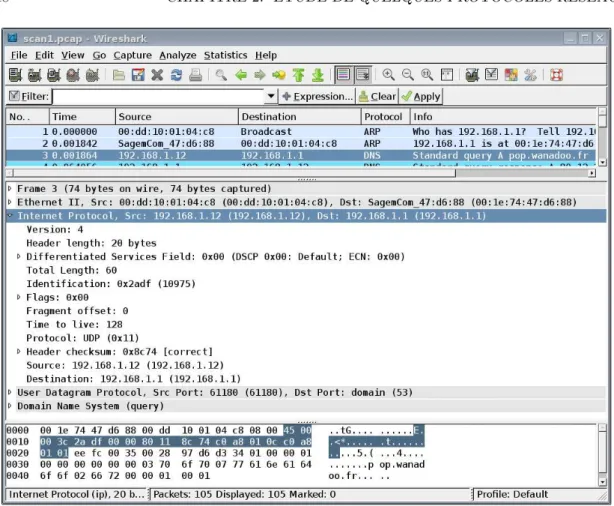614x506 pixels.
Task: Clear the display filter
Action: click(377, 96)
